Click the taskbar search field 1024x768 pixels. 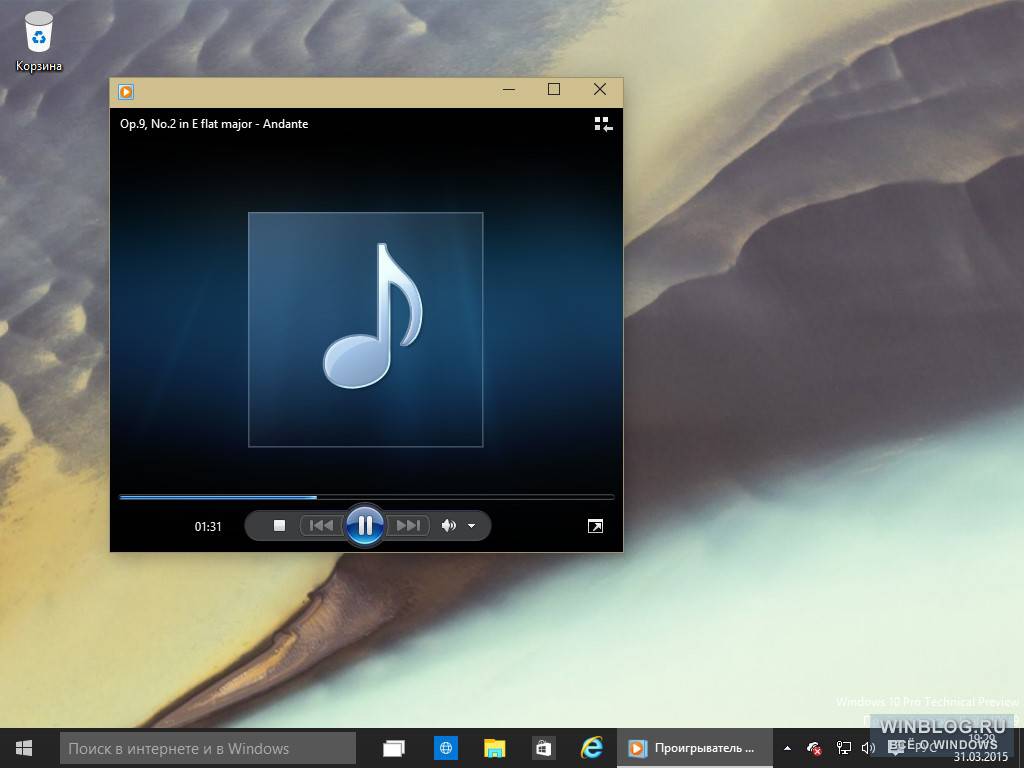tap(208, 748)
